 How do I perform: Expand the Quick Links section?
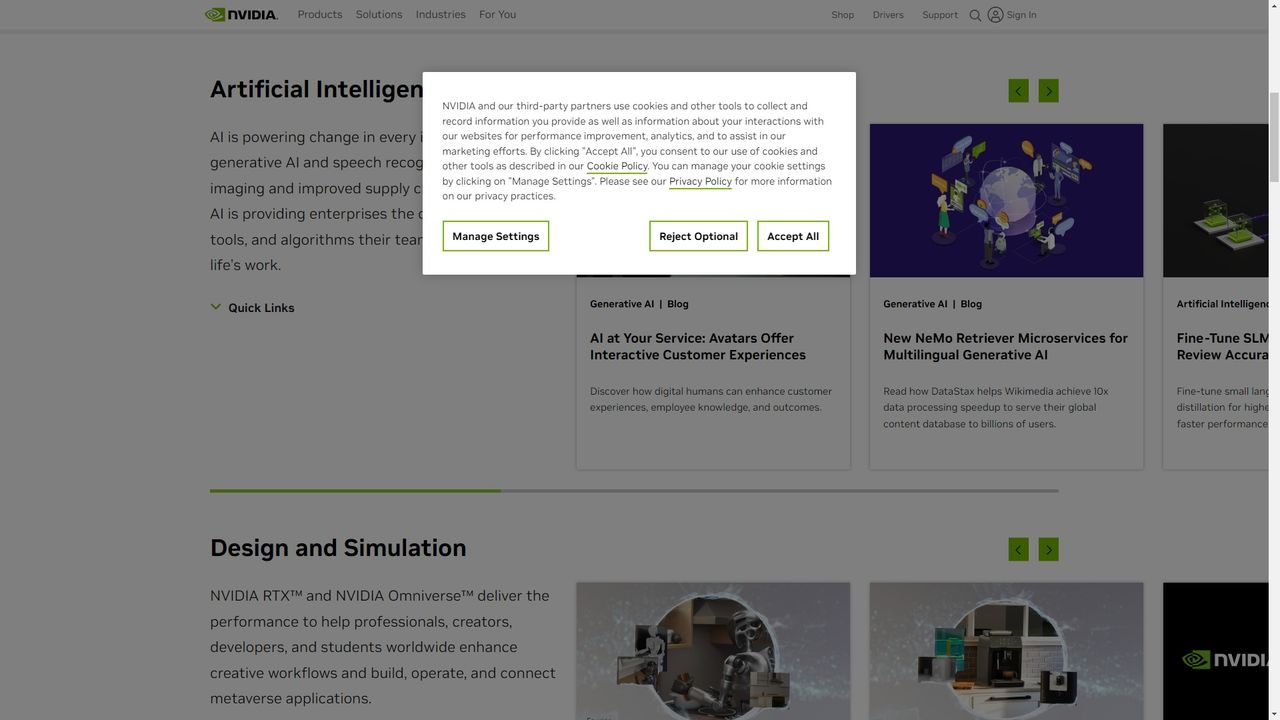coord(252,308)
